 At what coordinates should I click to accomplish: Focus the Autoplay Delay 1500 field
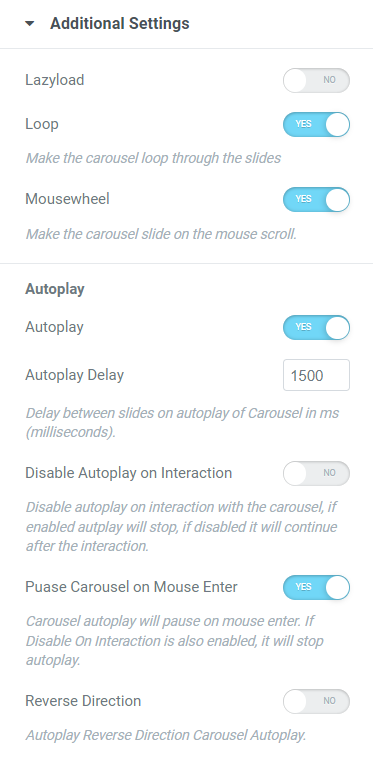point(316,375)
